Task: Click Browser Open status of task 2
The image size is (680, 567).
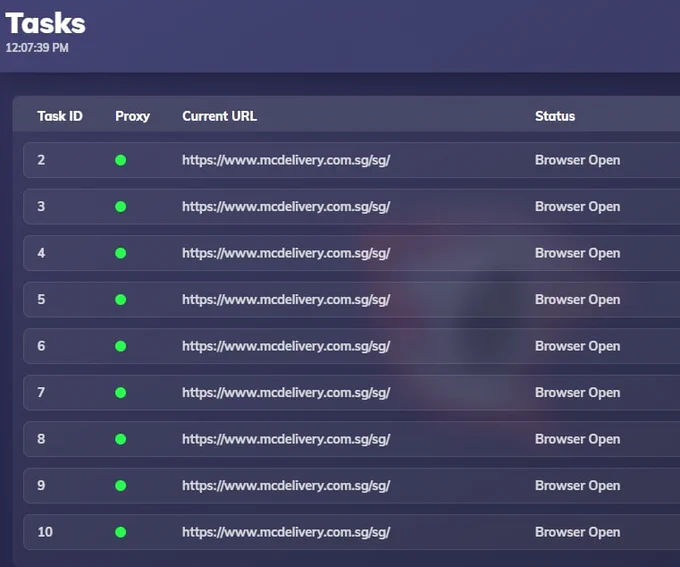Action: click(577, 161)
